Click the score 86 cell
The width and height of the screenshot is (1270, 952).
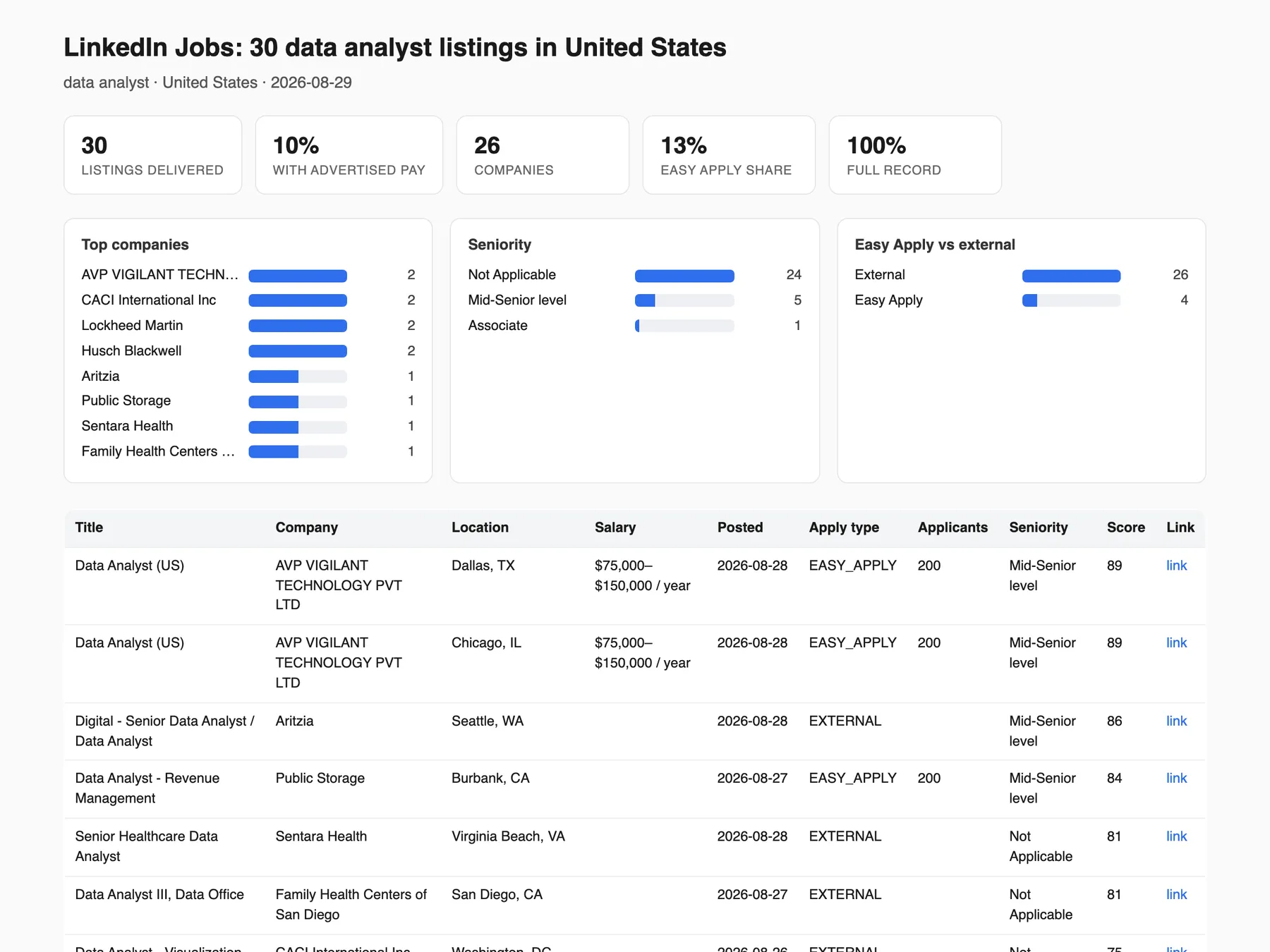(x=1115, y=721)
